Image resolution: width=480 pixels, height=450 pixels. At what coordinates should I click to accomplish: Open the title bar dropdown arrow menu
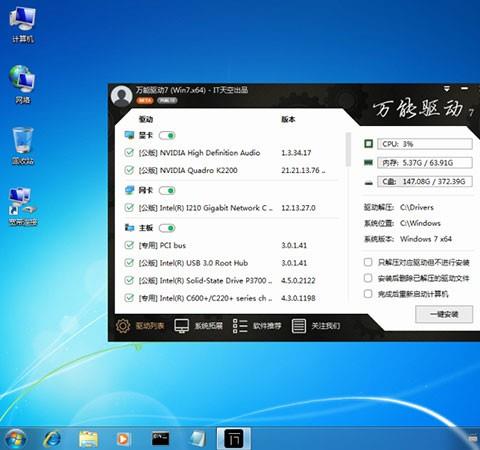tap(447, 89)
